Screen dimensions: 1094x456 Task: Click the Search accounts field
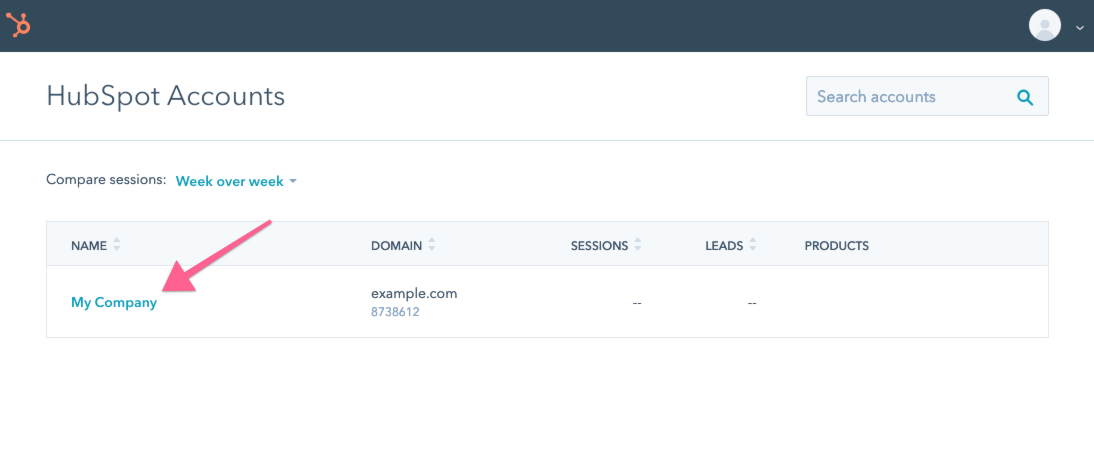[x=927, y=96]
